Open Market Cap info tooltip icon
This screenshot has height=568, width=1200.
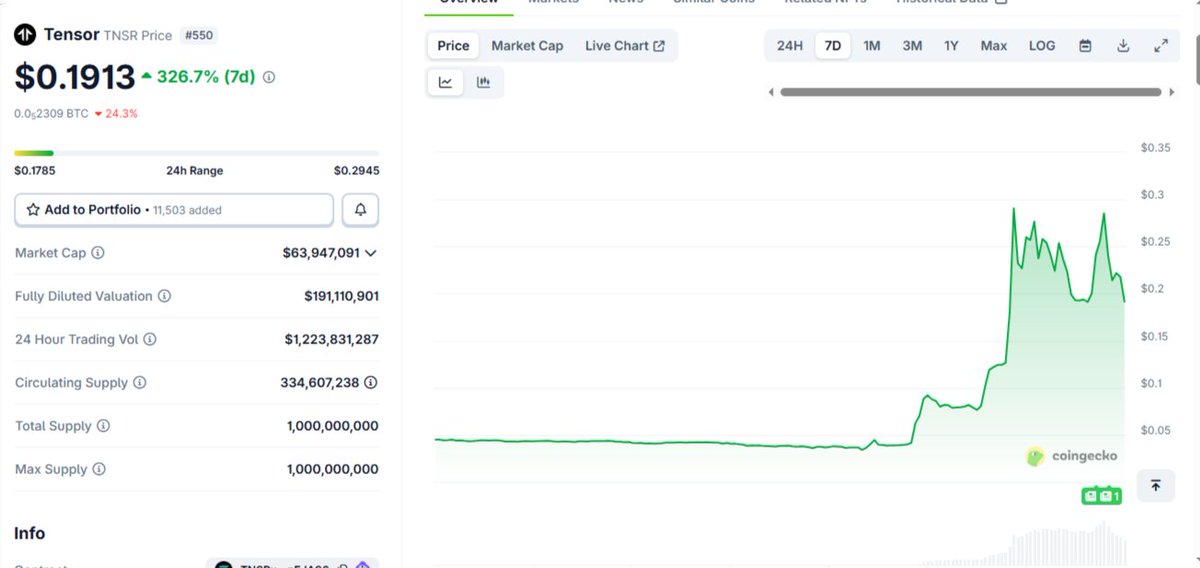[98, 253]
